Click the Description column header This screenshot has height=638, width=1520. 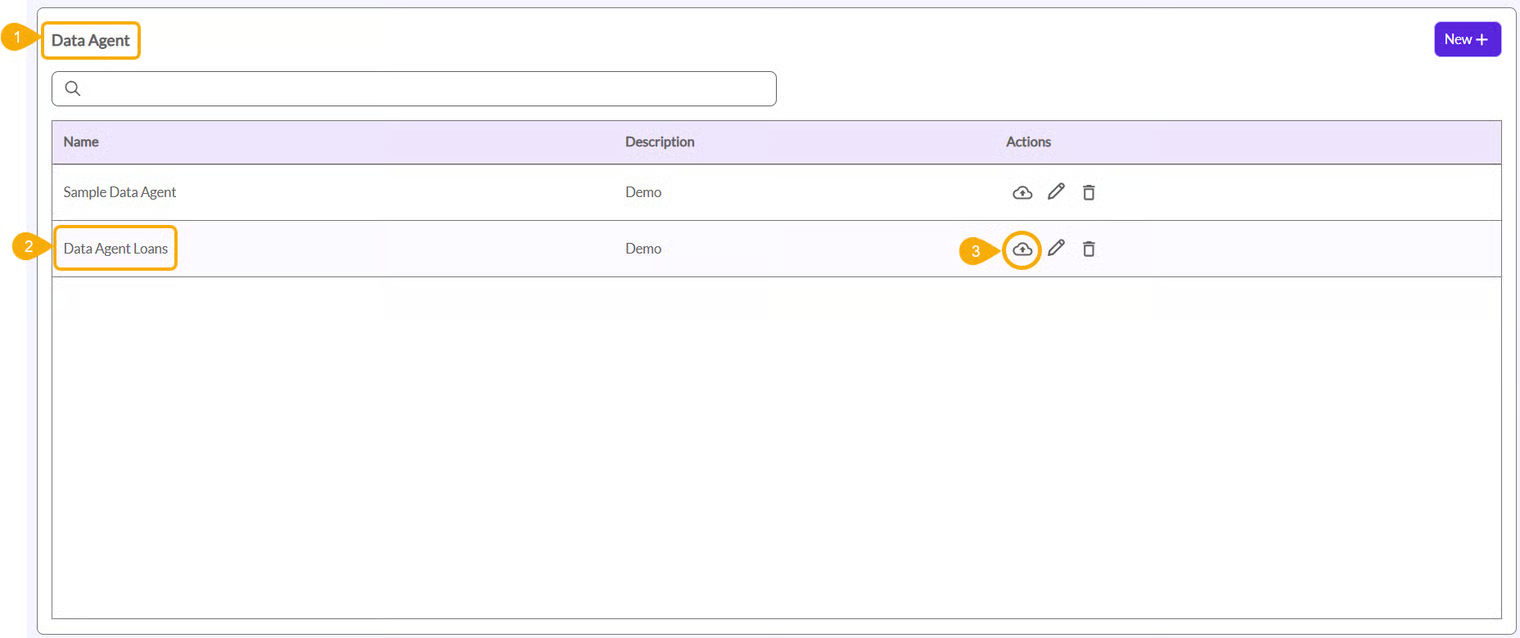[659, 142]
